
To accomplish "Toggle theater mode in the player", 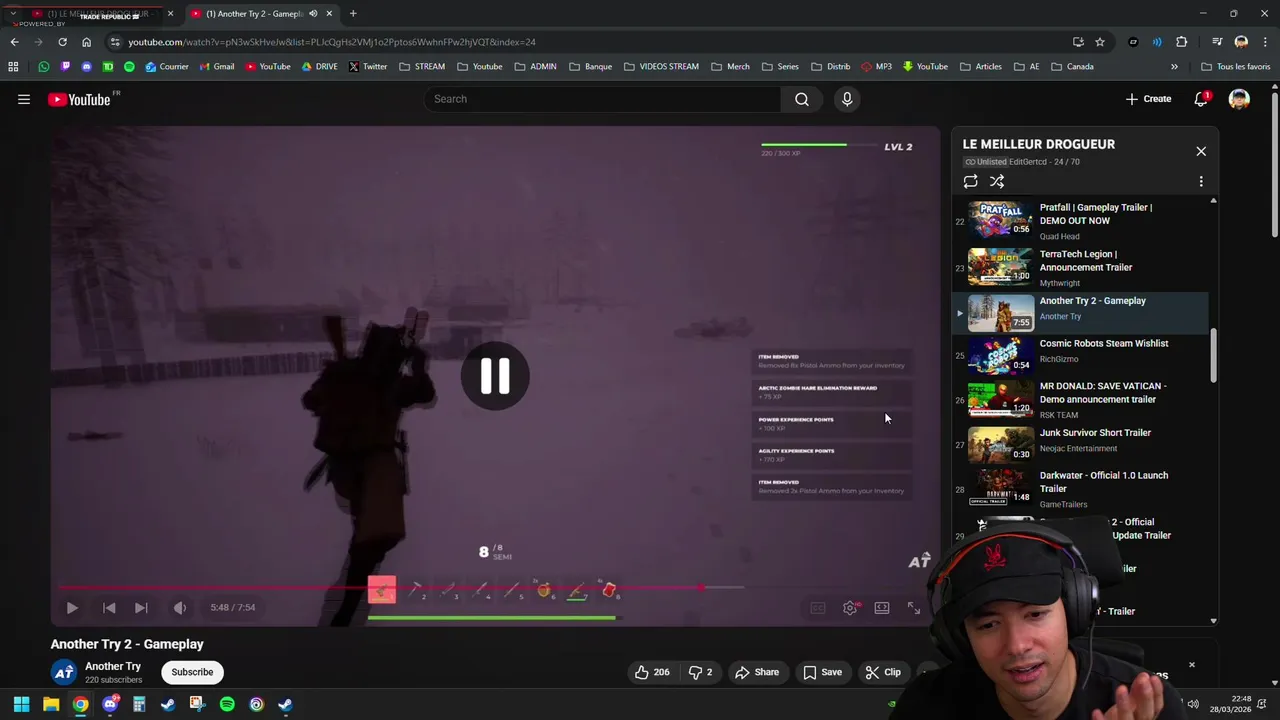I will (x=882, y=607).
